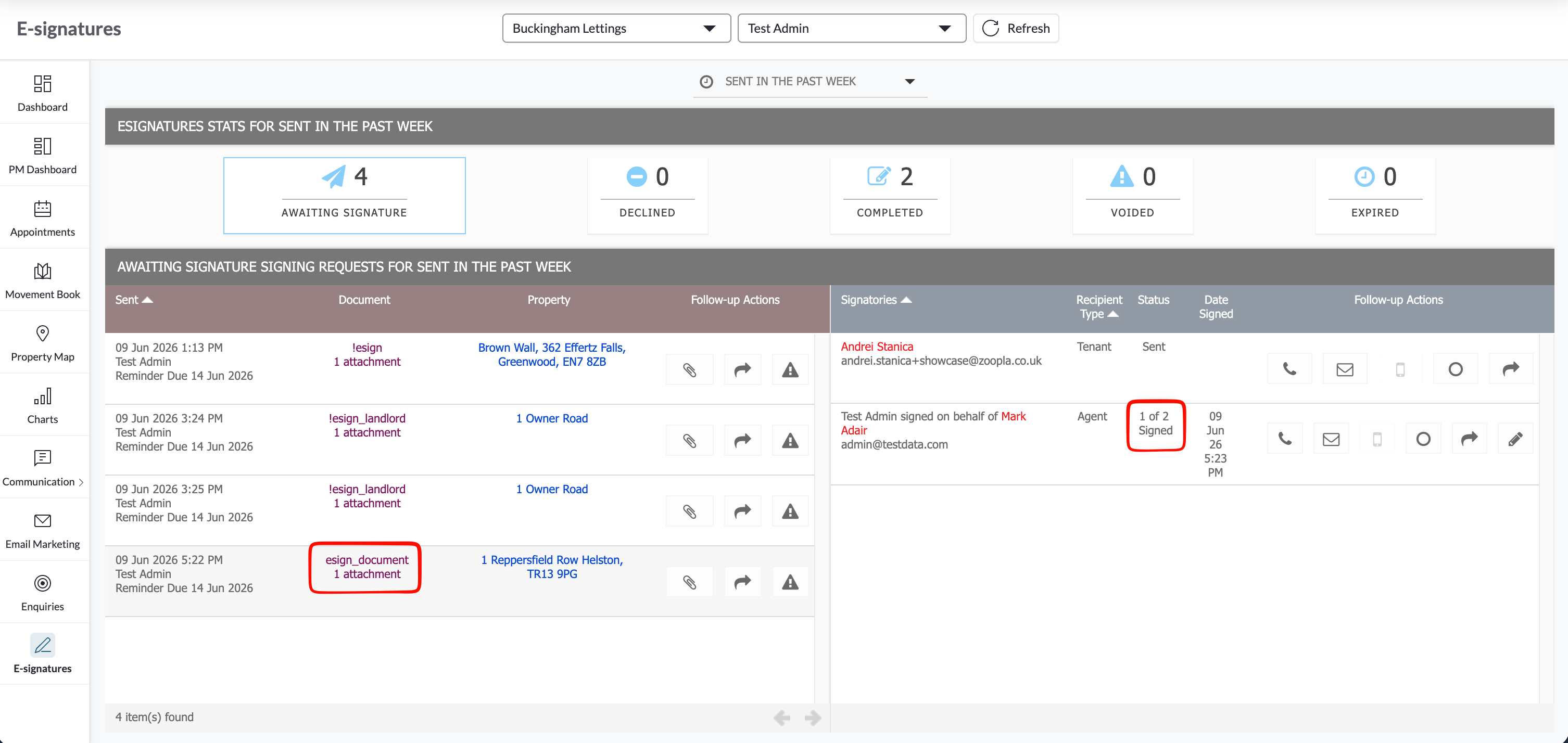This screenshot has width=1568, height=743.
Task: Open the esign_document document link
Action: point(366,560)
